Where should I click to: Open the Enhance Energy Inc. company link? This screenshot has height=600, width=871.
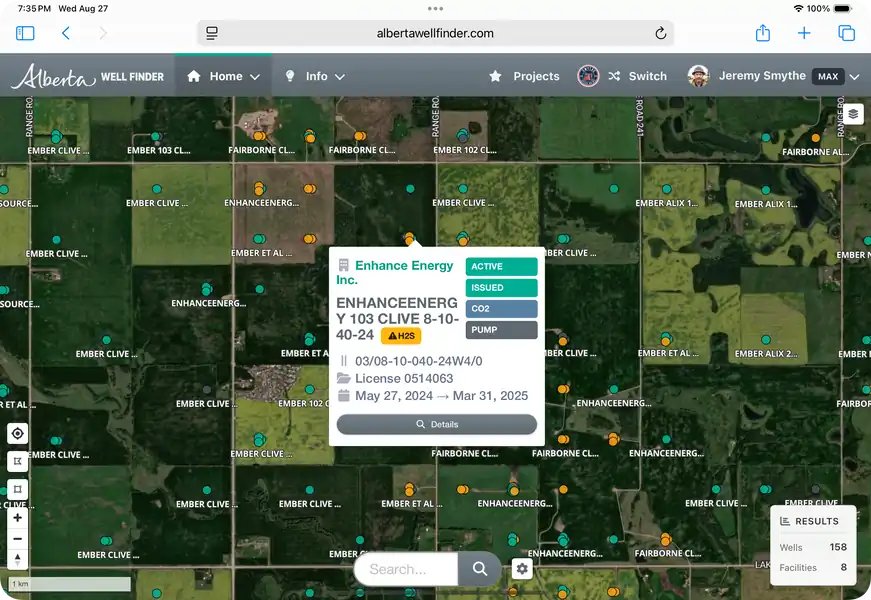point(395,272)
